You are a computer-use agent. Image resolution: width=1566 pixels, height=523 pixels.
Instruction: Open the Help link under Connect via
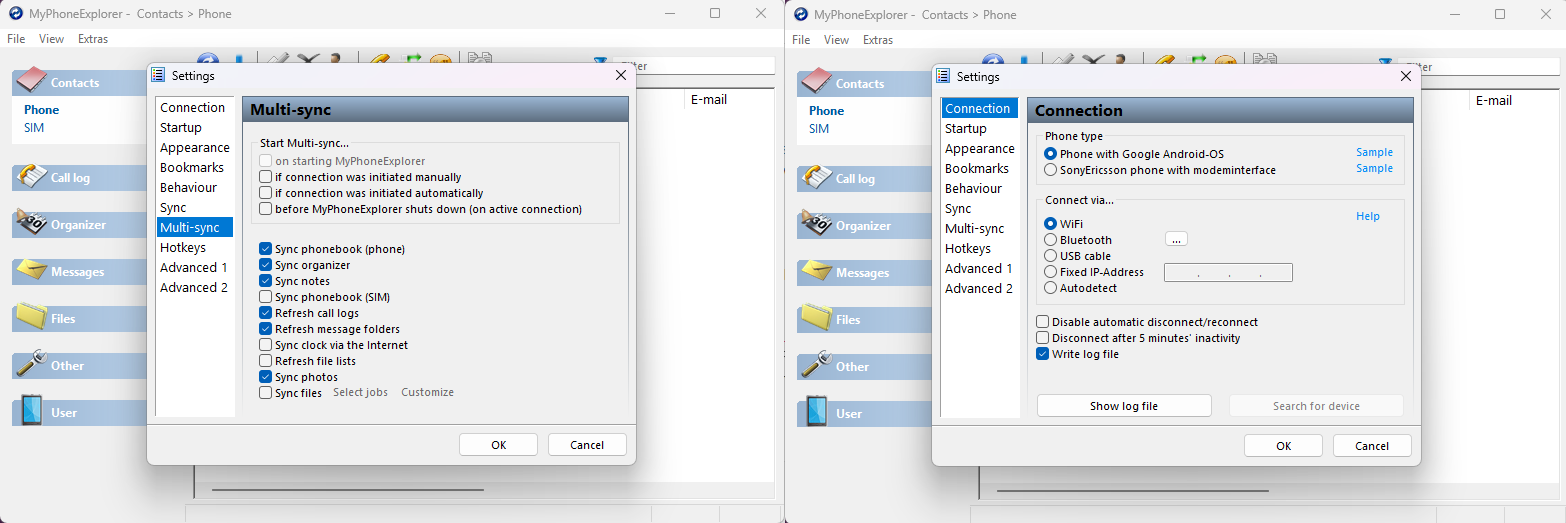(x=1368, y=216)
